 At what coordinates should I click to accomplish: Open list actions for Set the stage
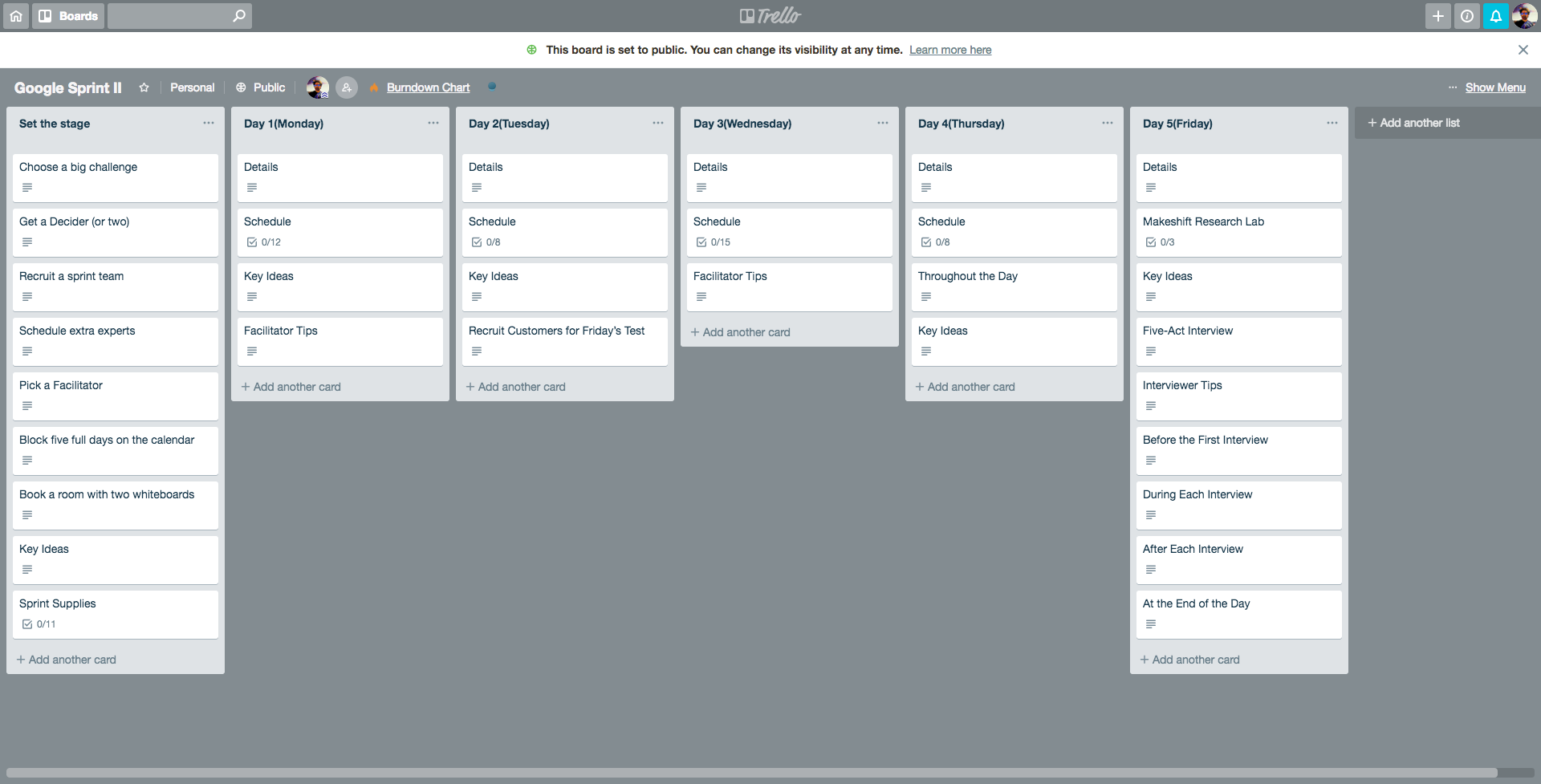(209, 123)
